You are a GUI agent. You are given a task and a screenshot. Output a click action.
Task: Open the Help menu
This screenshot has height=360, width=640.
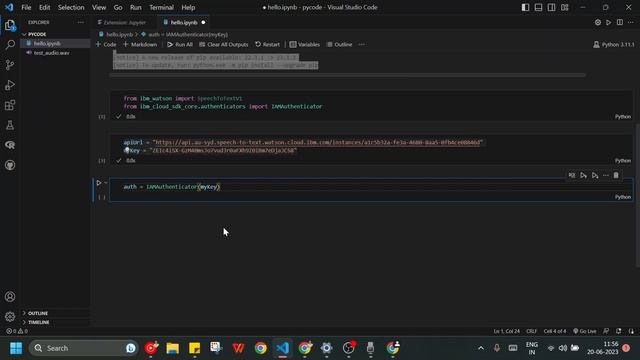pos(188,7)
